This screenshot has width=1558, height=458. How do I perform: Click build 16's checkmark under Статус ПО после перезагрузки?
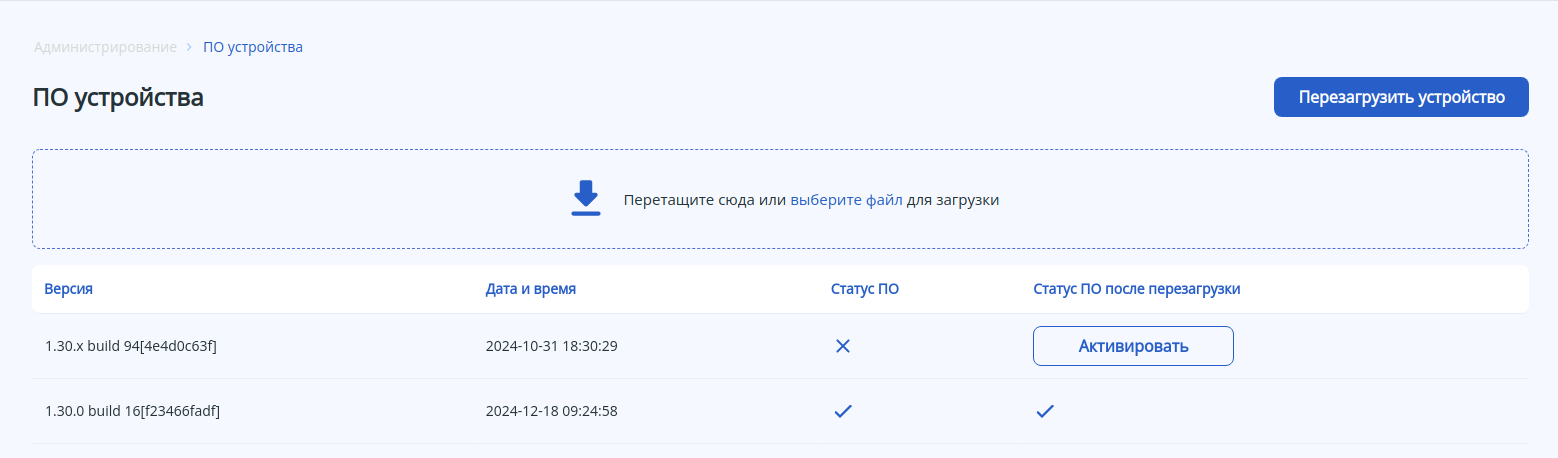pyautogui.click(x=1045, y=411)
